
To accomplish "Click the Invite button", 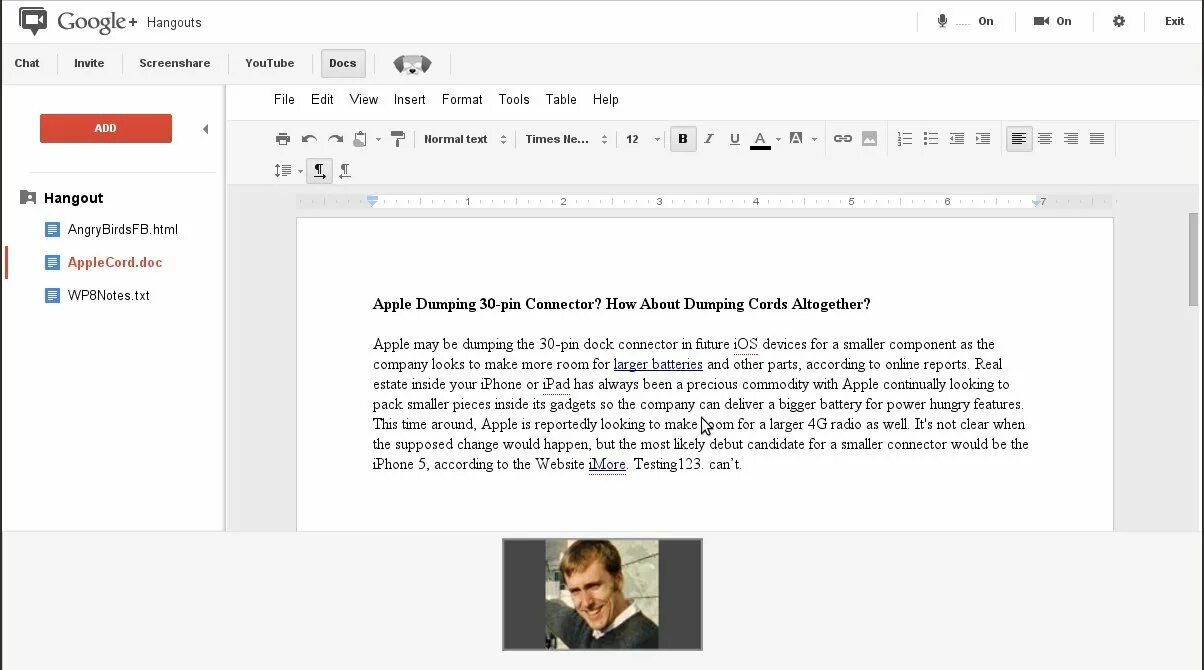I will pyautogui.click(x=89, y=63).
